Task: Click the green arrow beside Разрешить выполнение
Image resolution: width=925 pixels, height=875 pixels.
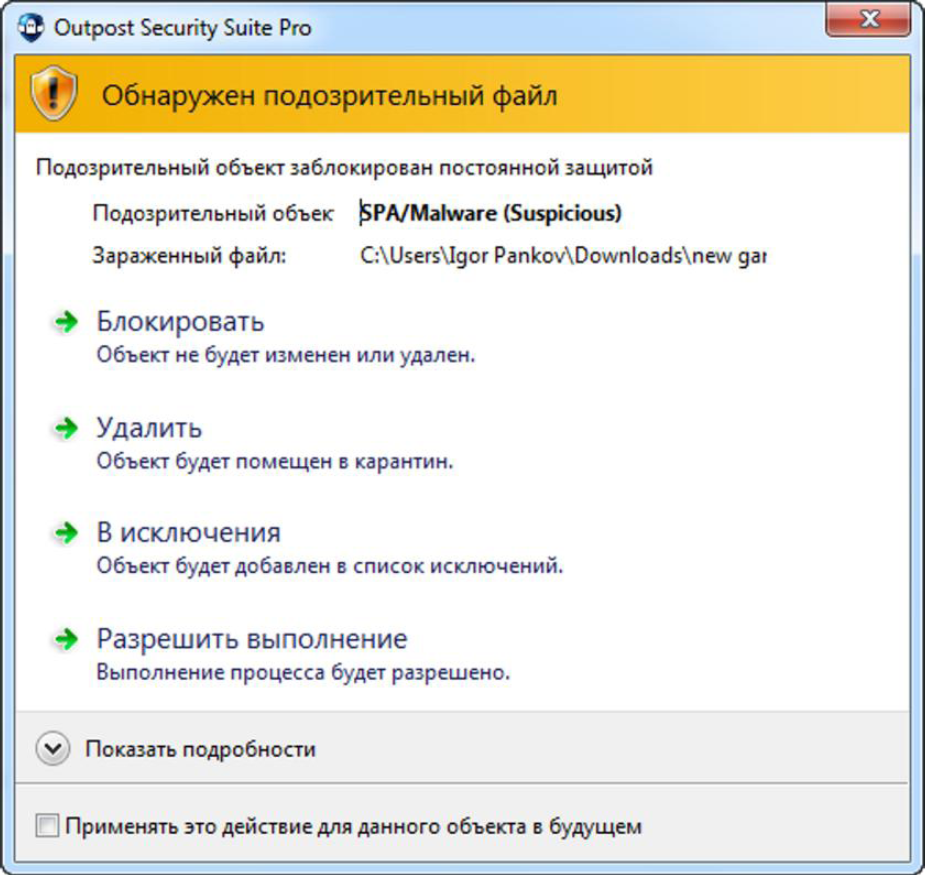Action: tap(66, 638)
